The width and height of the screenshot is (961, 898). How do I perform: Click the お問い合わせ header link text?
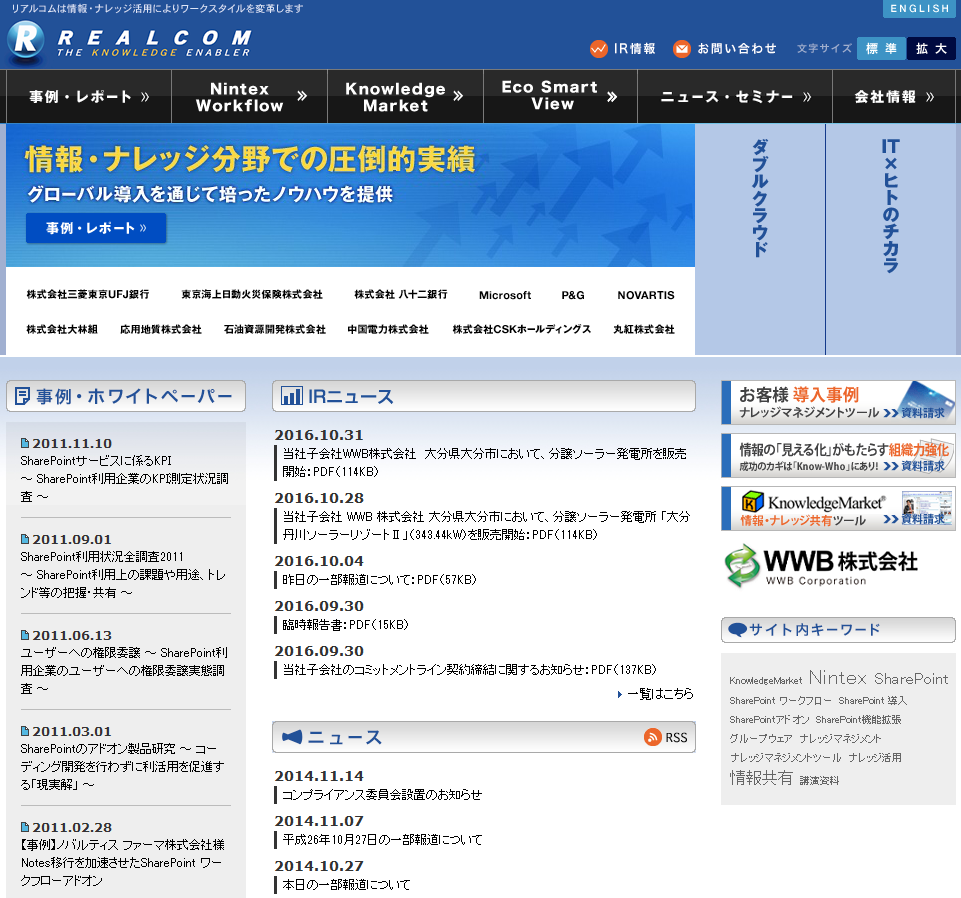(x=737, y=48)
